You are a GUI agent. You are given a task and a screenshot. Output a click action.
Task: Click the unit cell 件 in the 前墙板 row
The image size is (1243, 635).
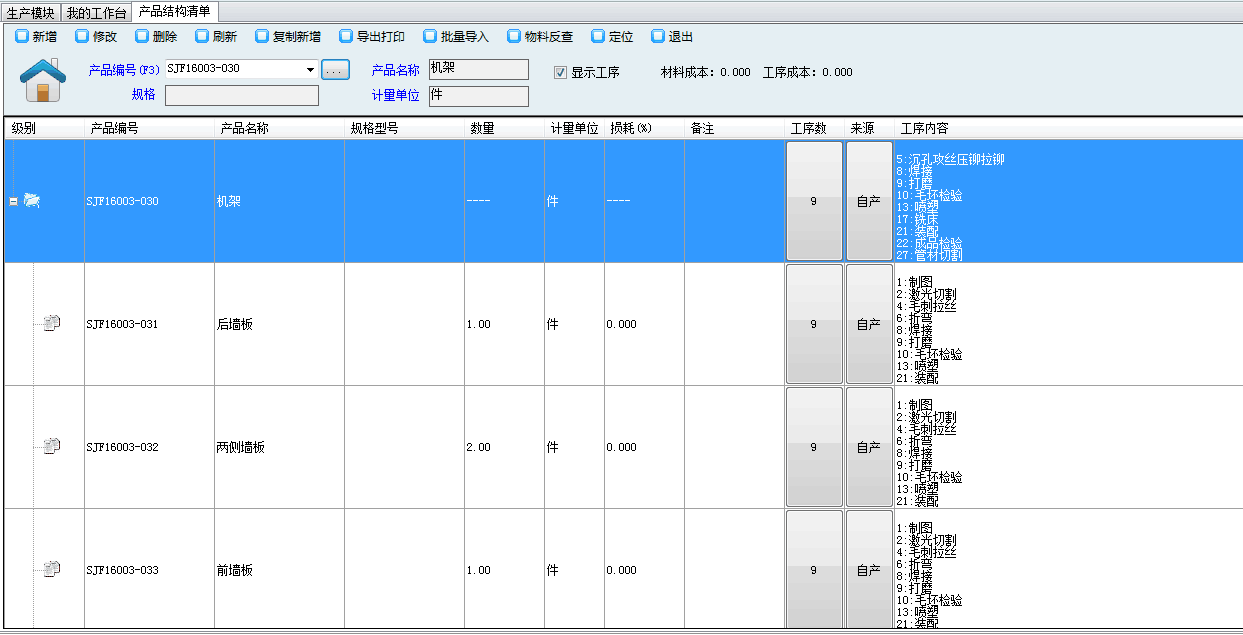(575, 570)
